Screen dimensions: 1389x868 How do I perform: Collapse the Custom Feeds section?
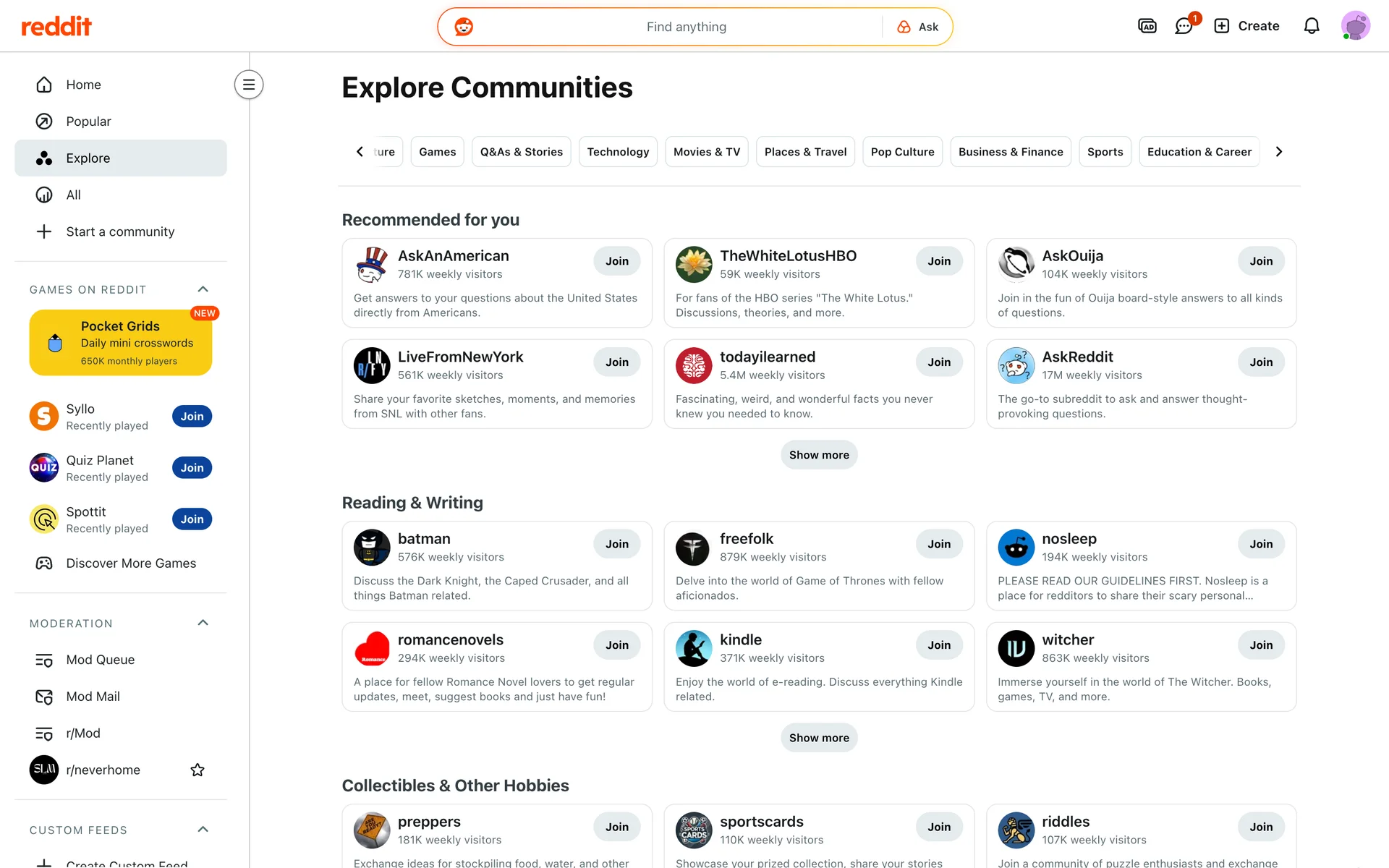click(x=203, y=830)
